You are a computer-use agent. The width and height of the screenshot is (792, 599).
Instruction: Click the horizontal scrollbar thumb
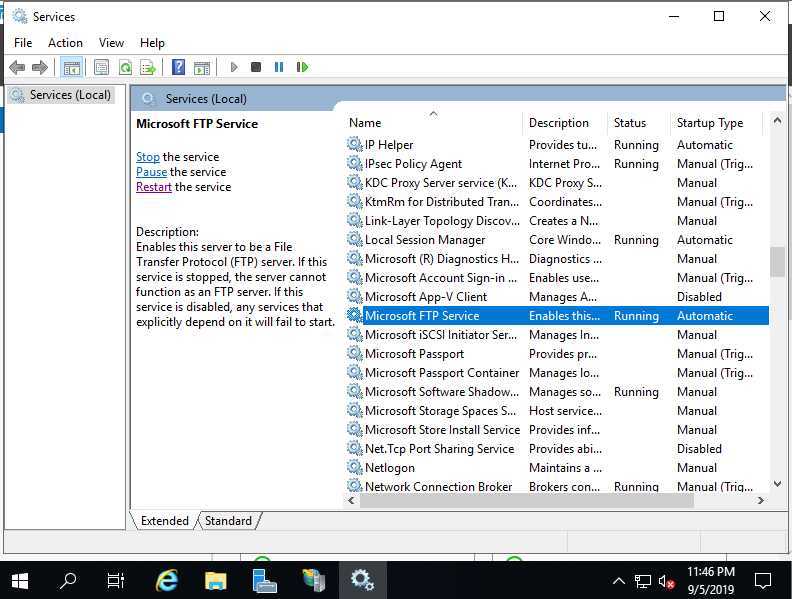click(526, 501)
